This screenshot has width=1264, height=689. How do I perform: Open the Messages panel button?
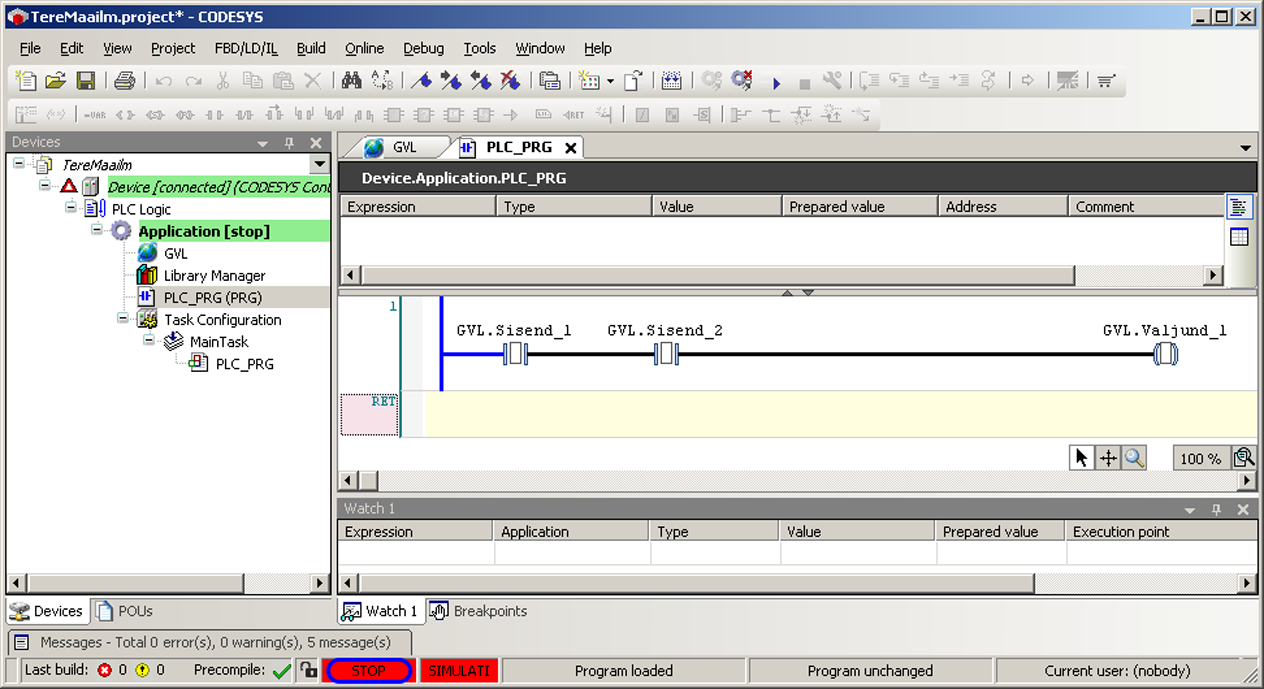coord(210,642)
